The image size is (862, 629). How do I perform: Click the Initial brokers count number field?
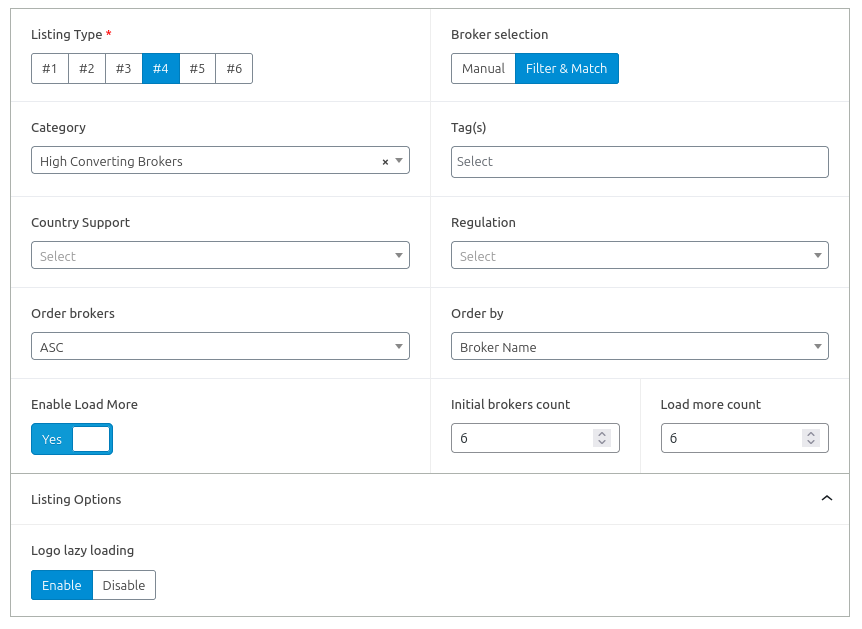pyautogui.click(x=520, y=438)
